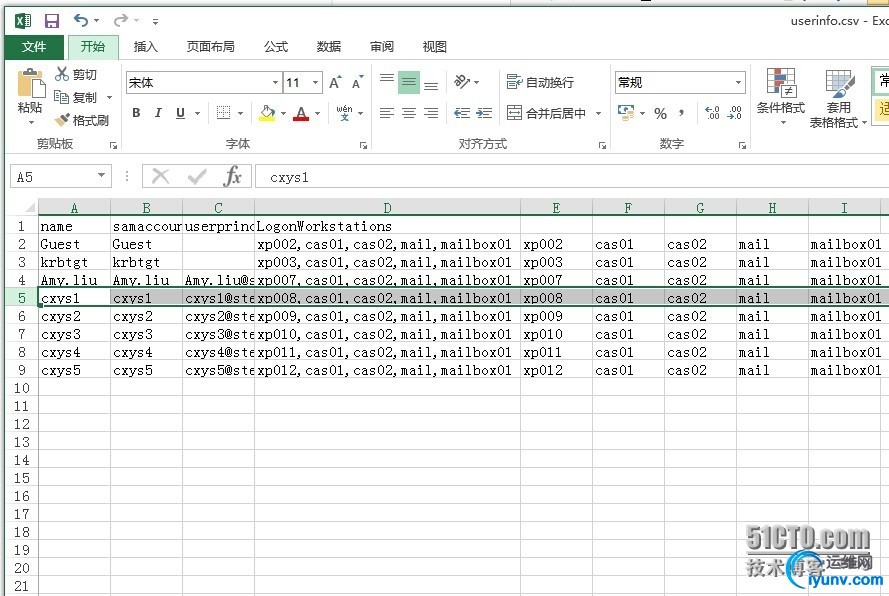Click the Redo arrow icon
This screenshot has height=596, width=889.
pyautogui.click(x=120, y=21)
